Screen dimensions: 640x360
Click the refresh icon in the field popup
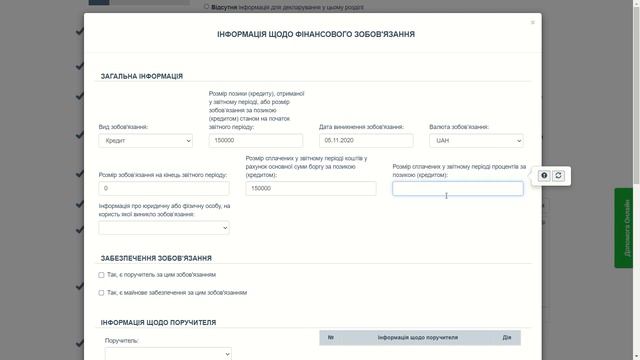coord(558,176)
